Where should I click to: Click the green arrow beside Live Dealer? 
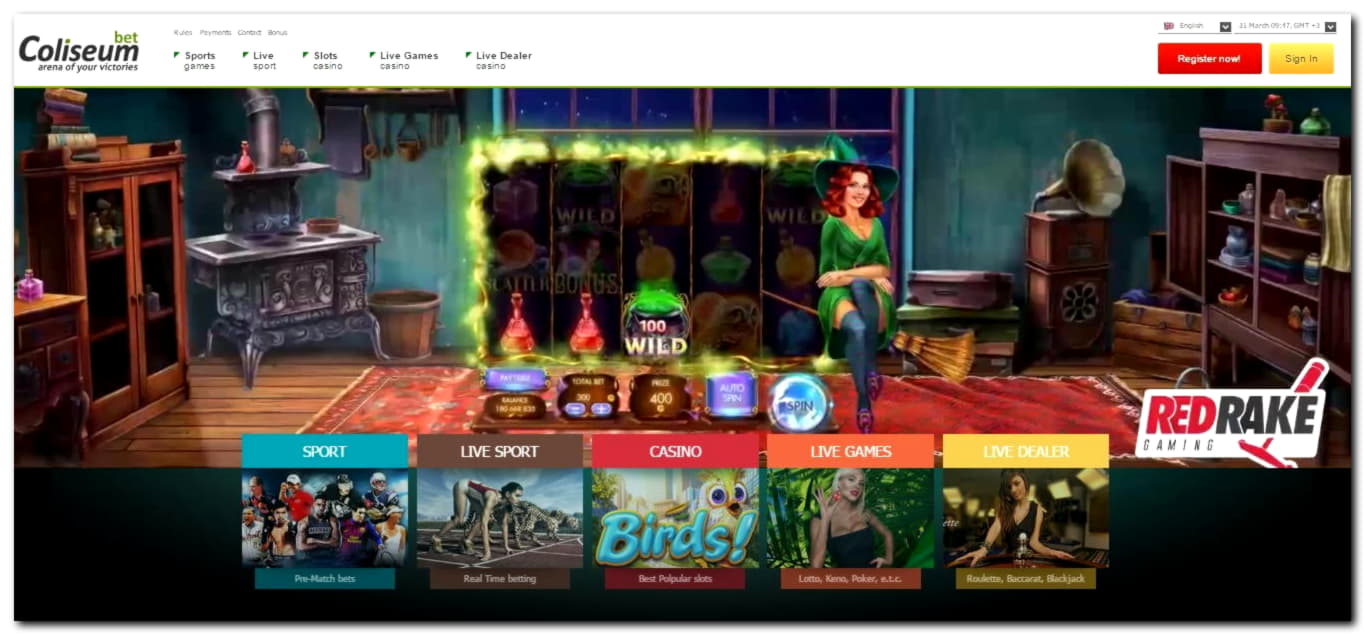tap(468, 55)
